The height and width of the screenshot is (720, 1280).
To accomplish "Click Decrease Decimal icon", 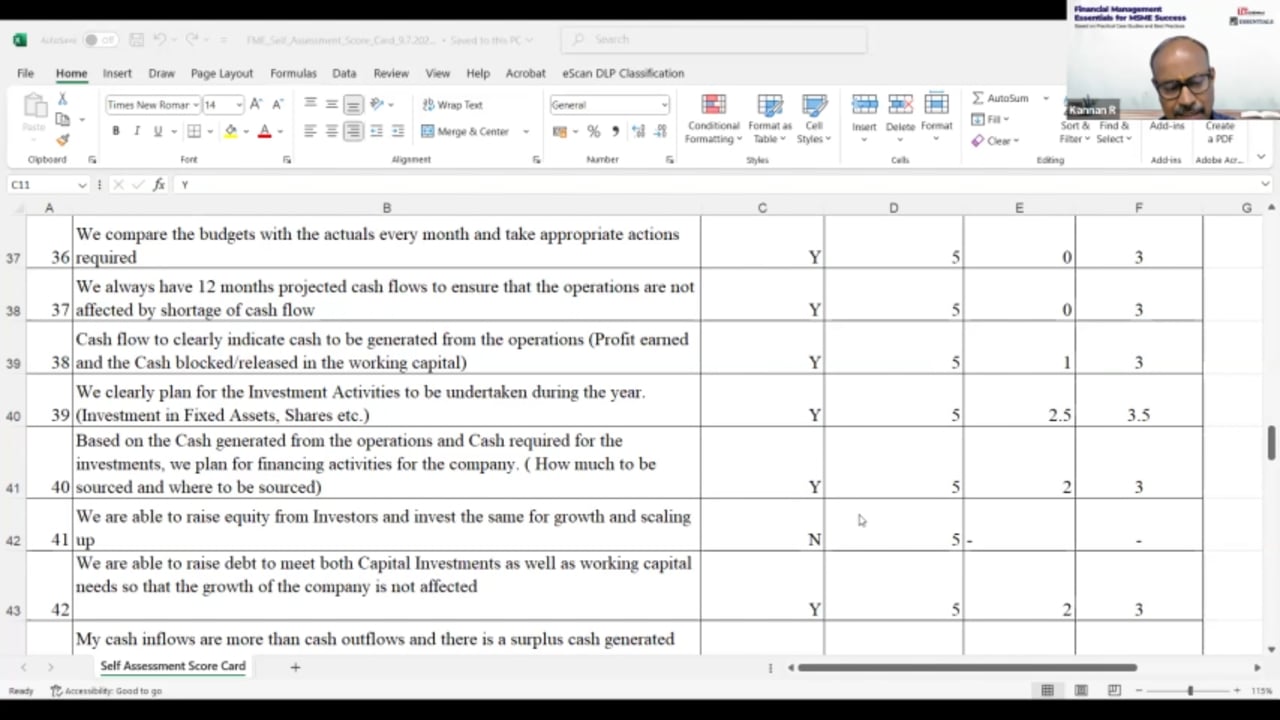I will pyautogui.click(x=661, y=131).
